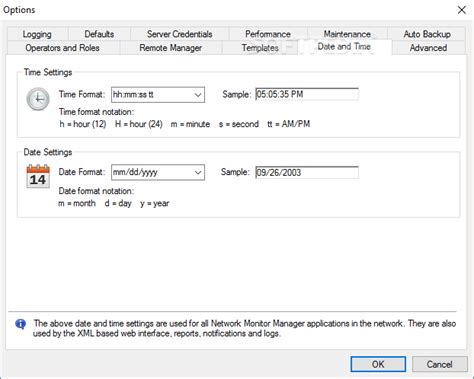Go to Remote Manager tab

coord(171,48)
